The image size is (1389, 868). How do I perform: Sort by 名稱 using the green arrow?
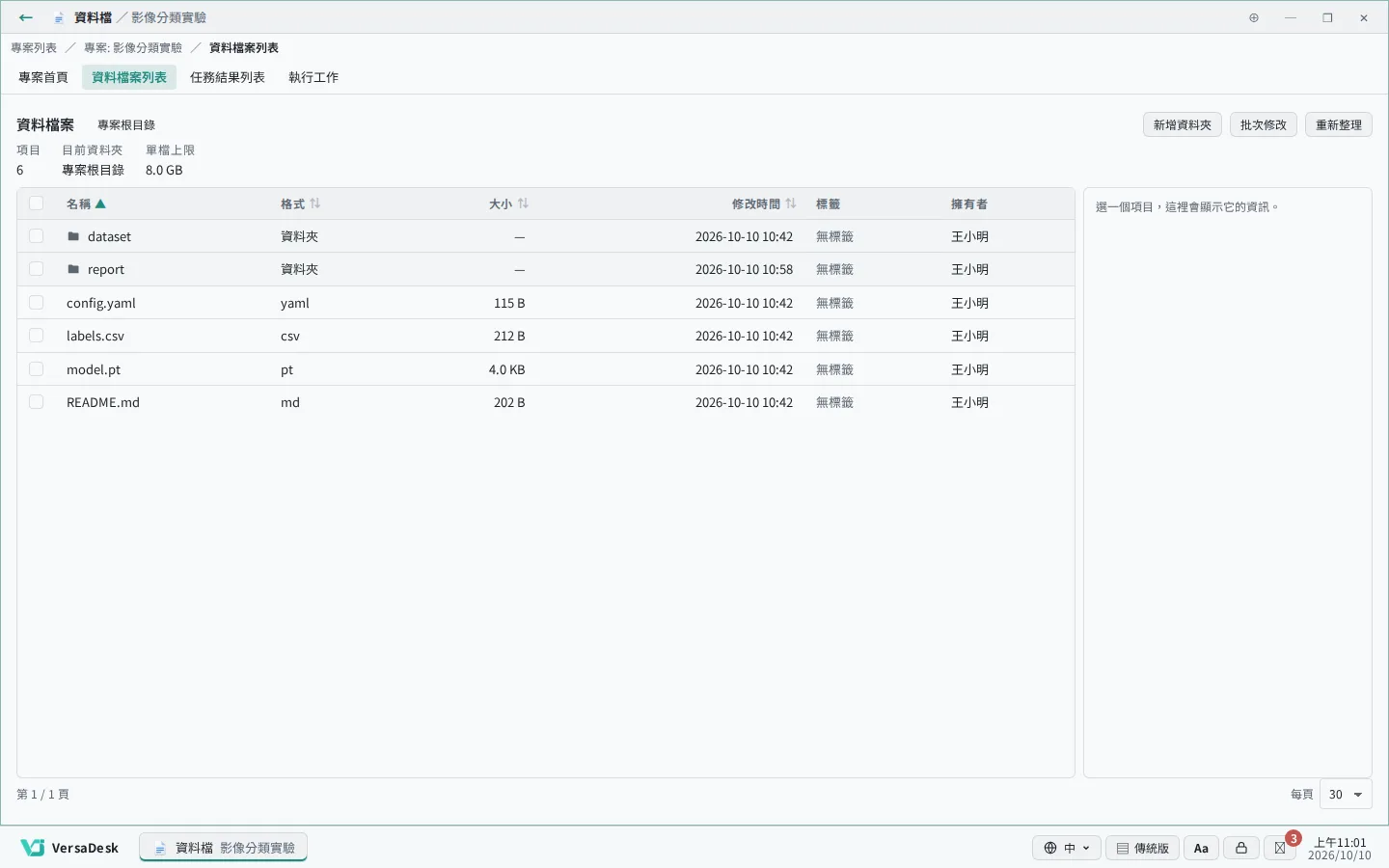point(100,203)
